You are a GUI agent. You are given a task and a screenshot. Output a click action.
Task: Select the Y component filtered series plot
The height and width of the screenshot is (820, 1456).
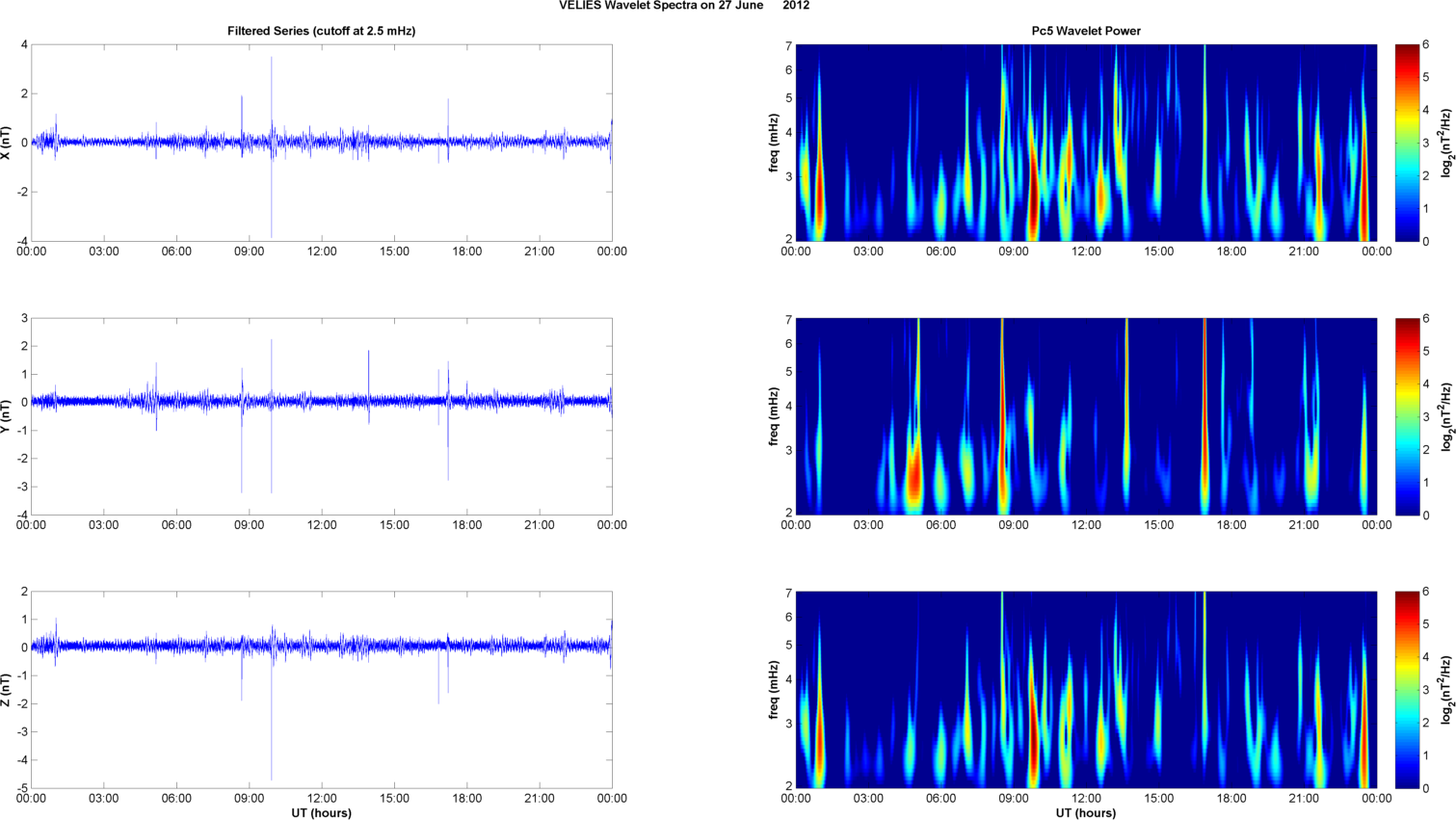pos(322,416)
